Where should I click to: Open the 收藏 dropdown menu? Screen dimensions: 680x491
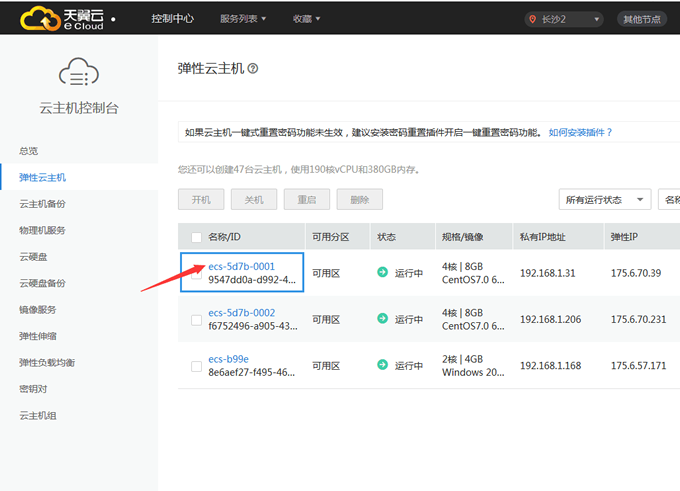pos(306,19)
